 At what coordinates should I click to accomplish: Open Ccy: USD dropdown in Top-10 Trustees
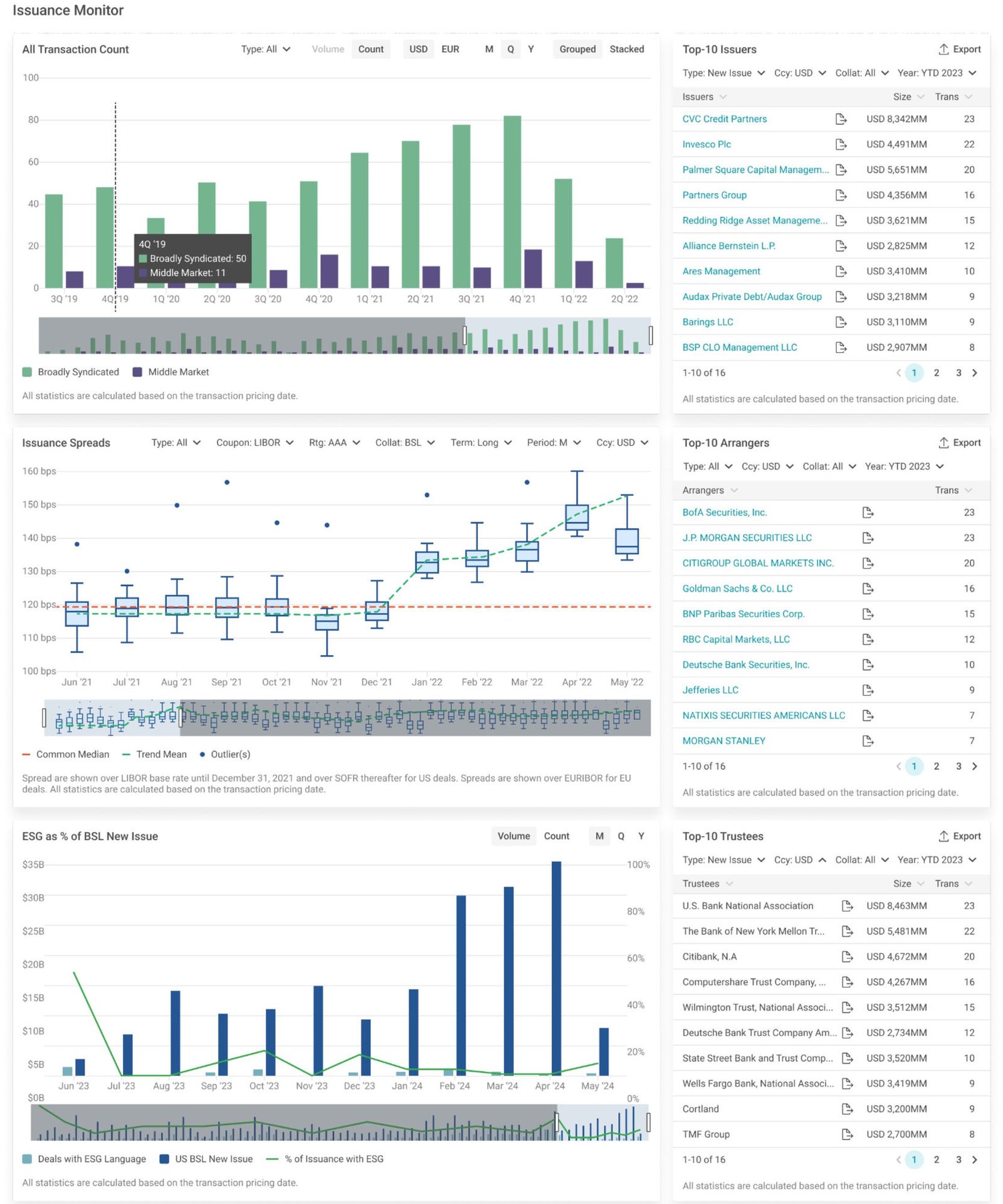click(x=800, y=860)
